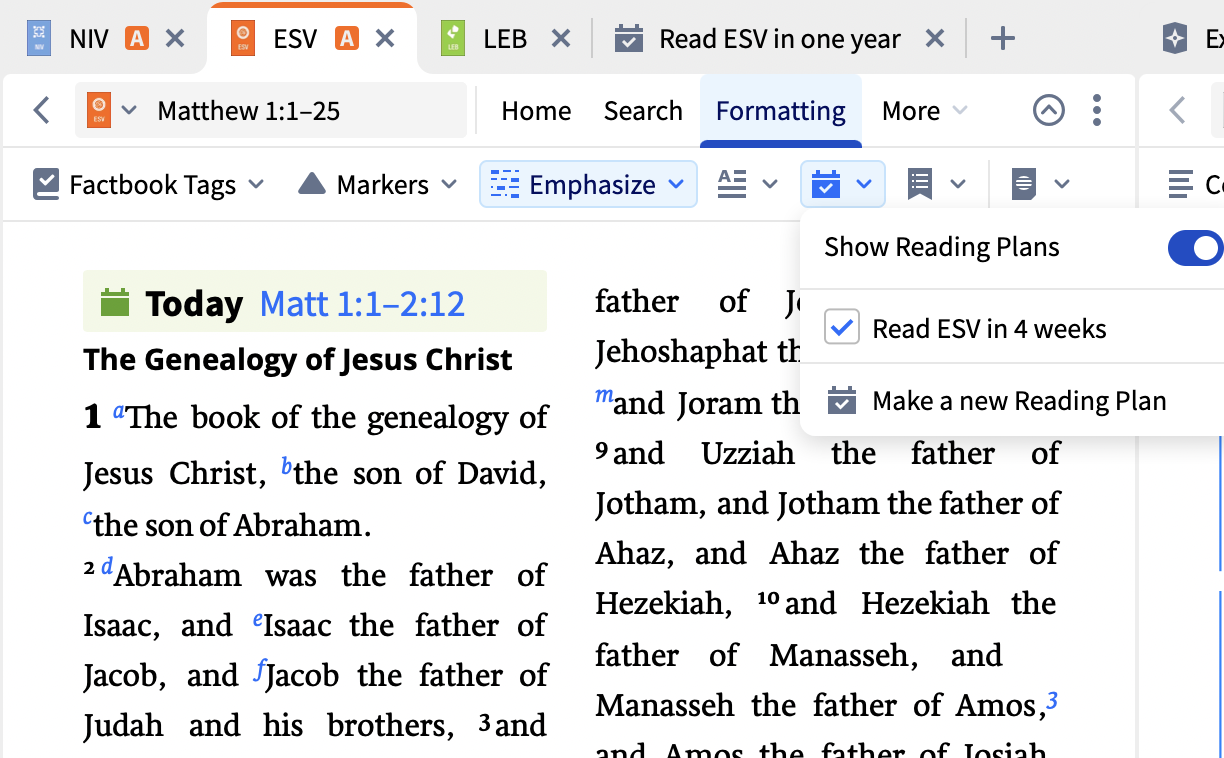Screen dimensions: 1224x758
Task: Open footnote f before 'Jacob the father'
Action: [260, 670]
